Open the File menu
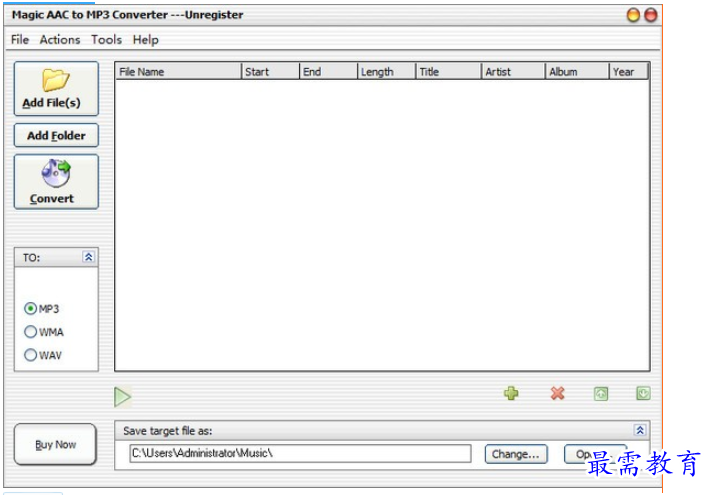Screen dimensions: 709x495 click(x=20, y=40)
